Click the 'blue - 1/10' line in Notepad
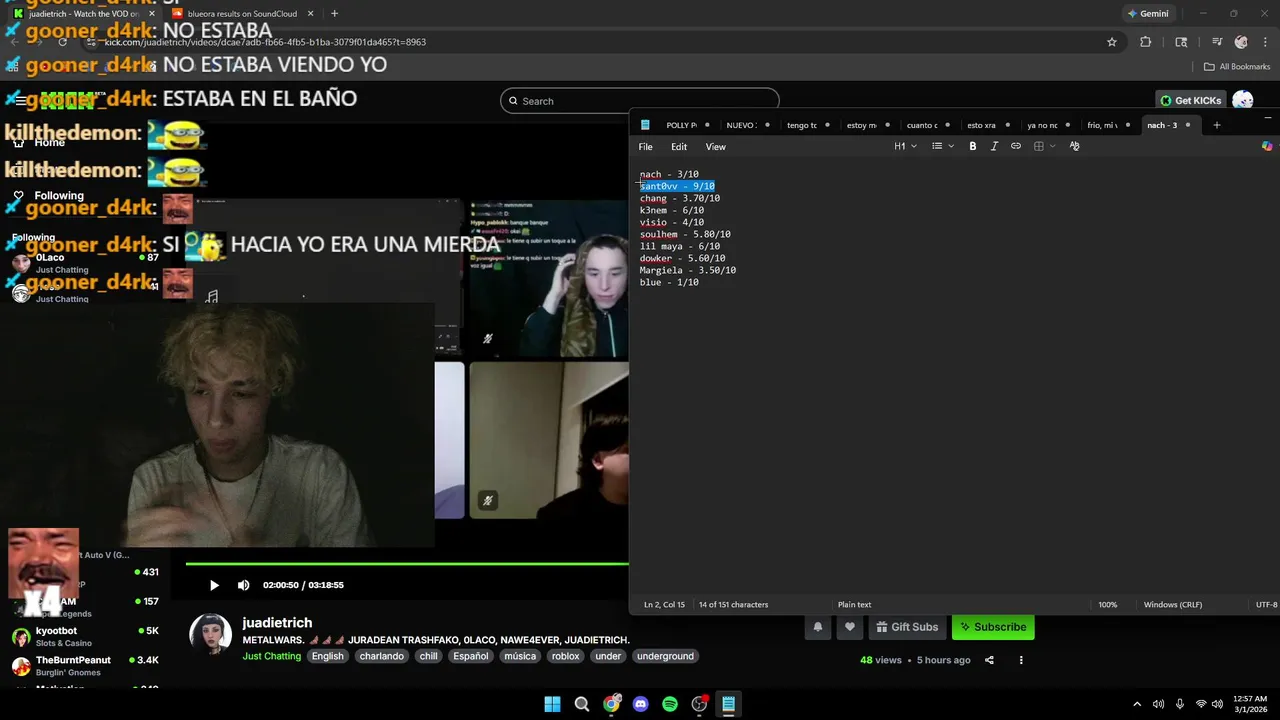 coord(669,282)
